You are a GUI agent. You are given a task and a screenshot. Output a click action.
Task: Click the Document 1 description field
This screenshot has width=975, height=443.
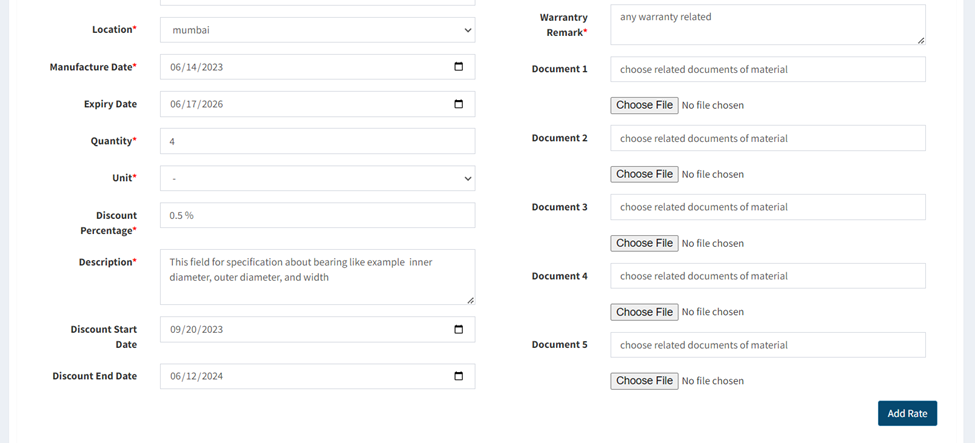(x=768, y=69)
